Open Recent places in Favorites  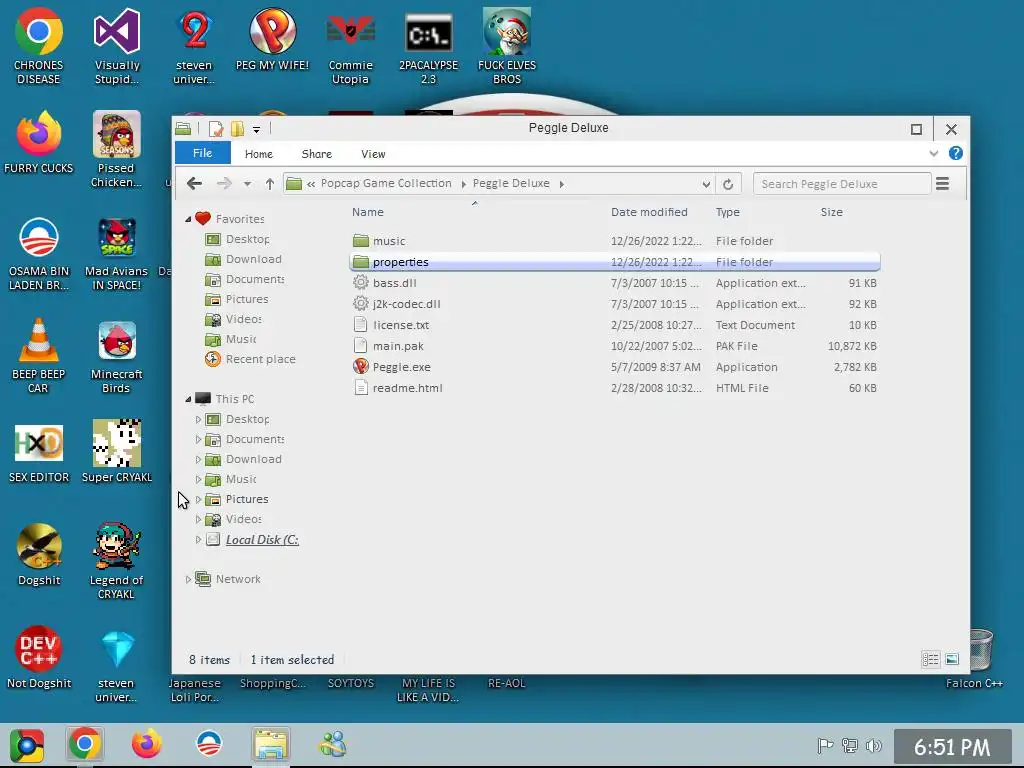pos(250,359)
